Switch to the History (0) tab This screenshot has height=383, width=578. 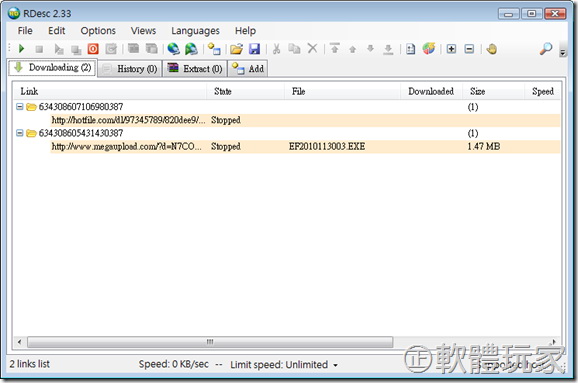tap(130, 69)
